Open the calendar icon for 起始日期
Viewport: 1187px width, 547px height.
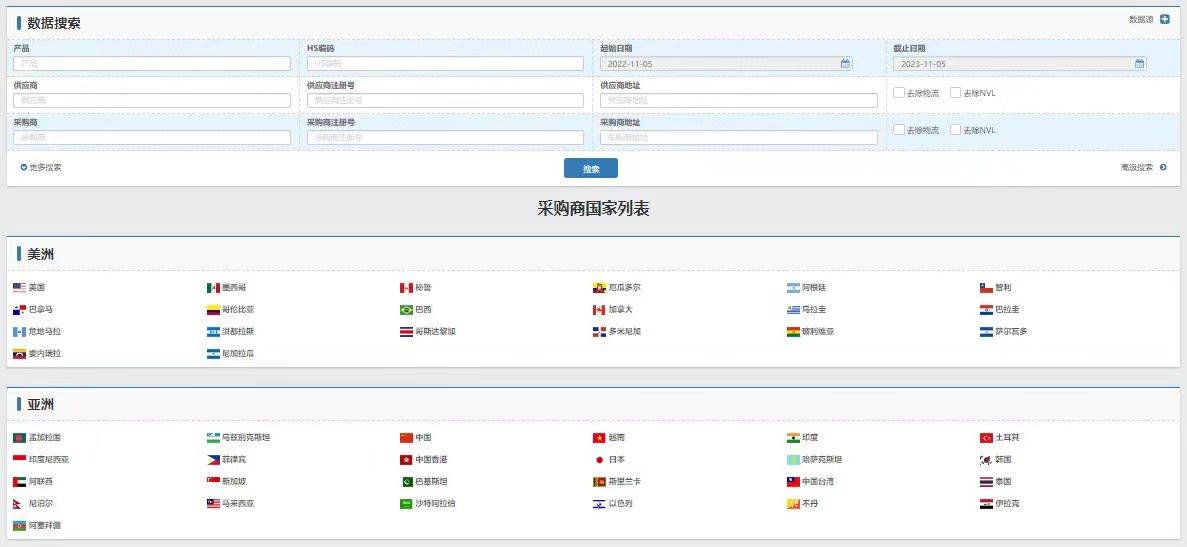pos(845,64)
